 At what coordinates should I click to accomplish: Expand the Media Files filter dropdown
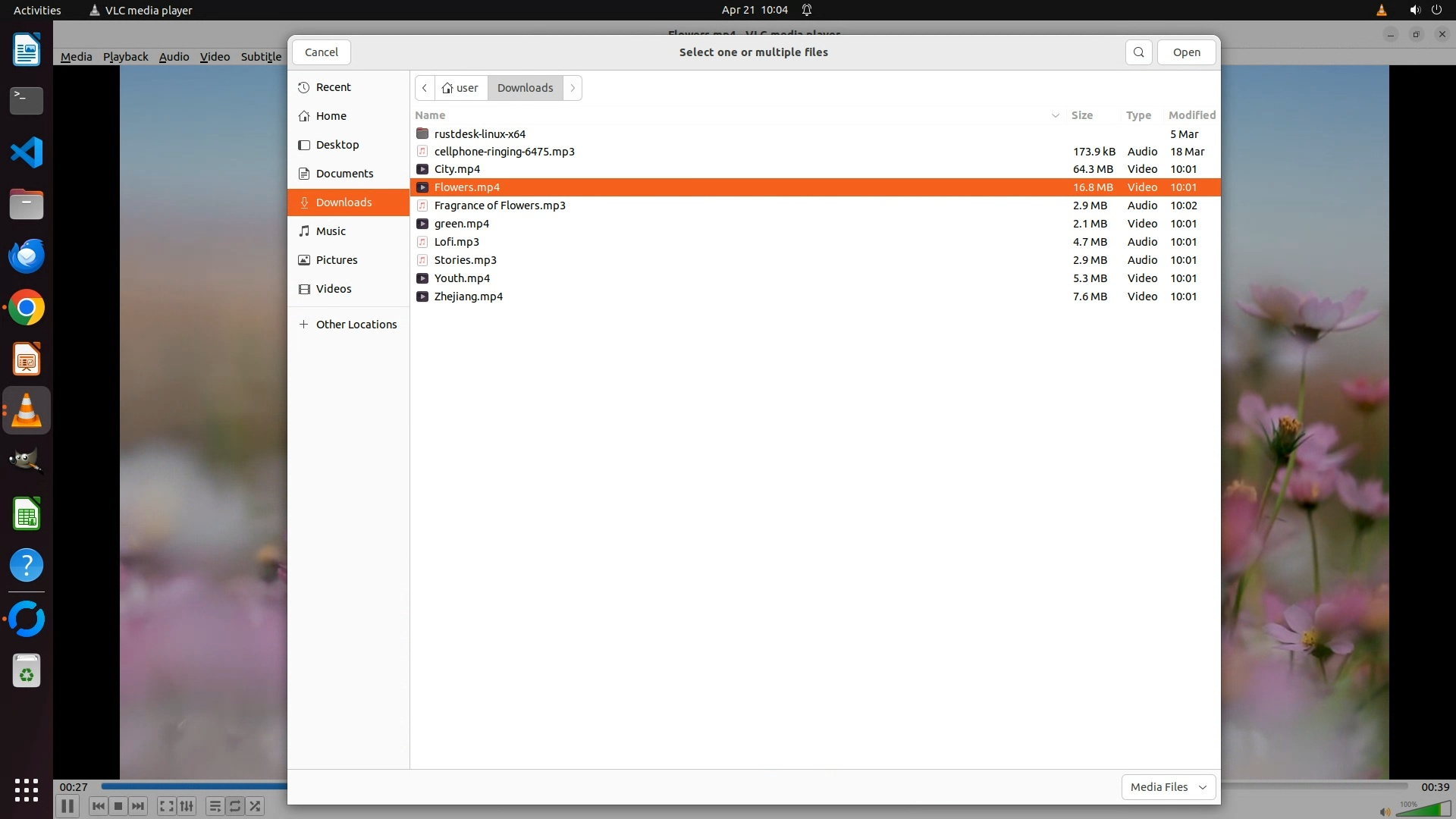coord(1168,786)
